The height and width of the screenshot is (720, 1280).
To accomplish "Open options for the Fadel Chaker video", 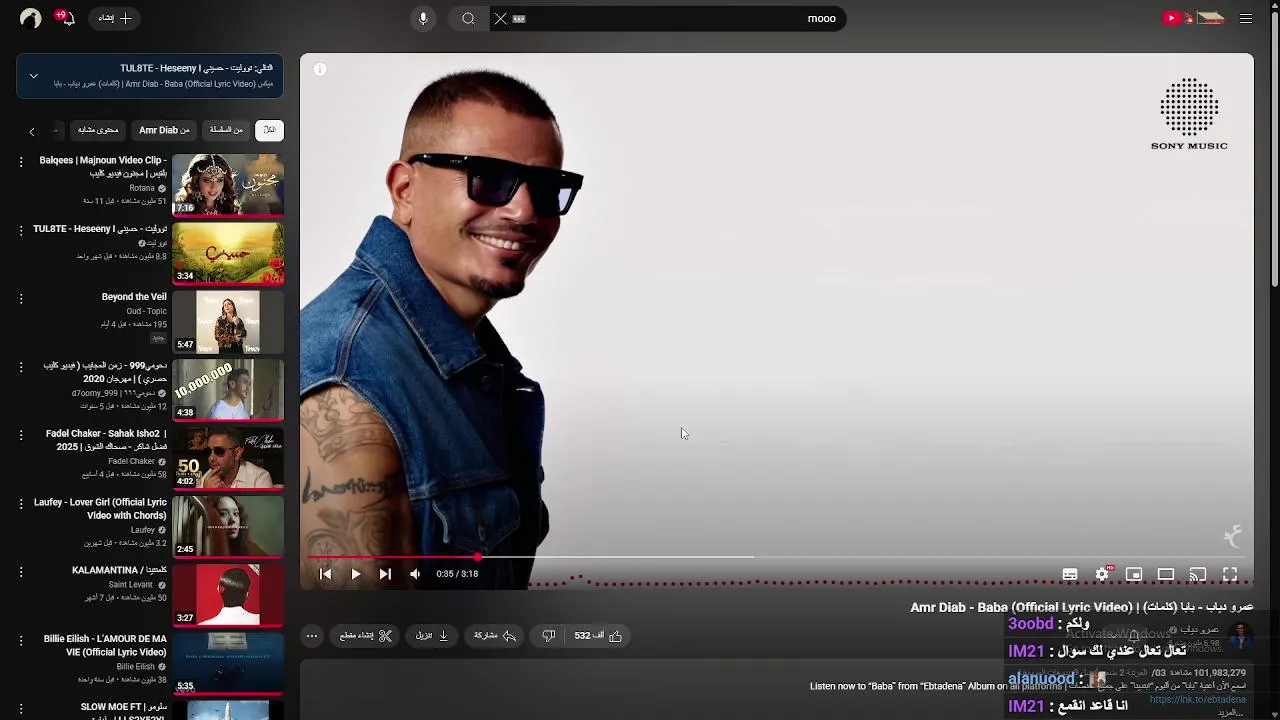I will point(21,435).
